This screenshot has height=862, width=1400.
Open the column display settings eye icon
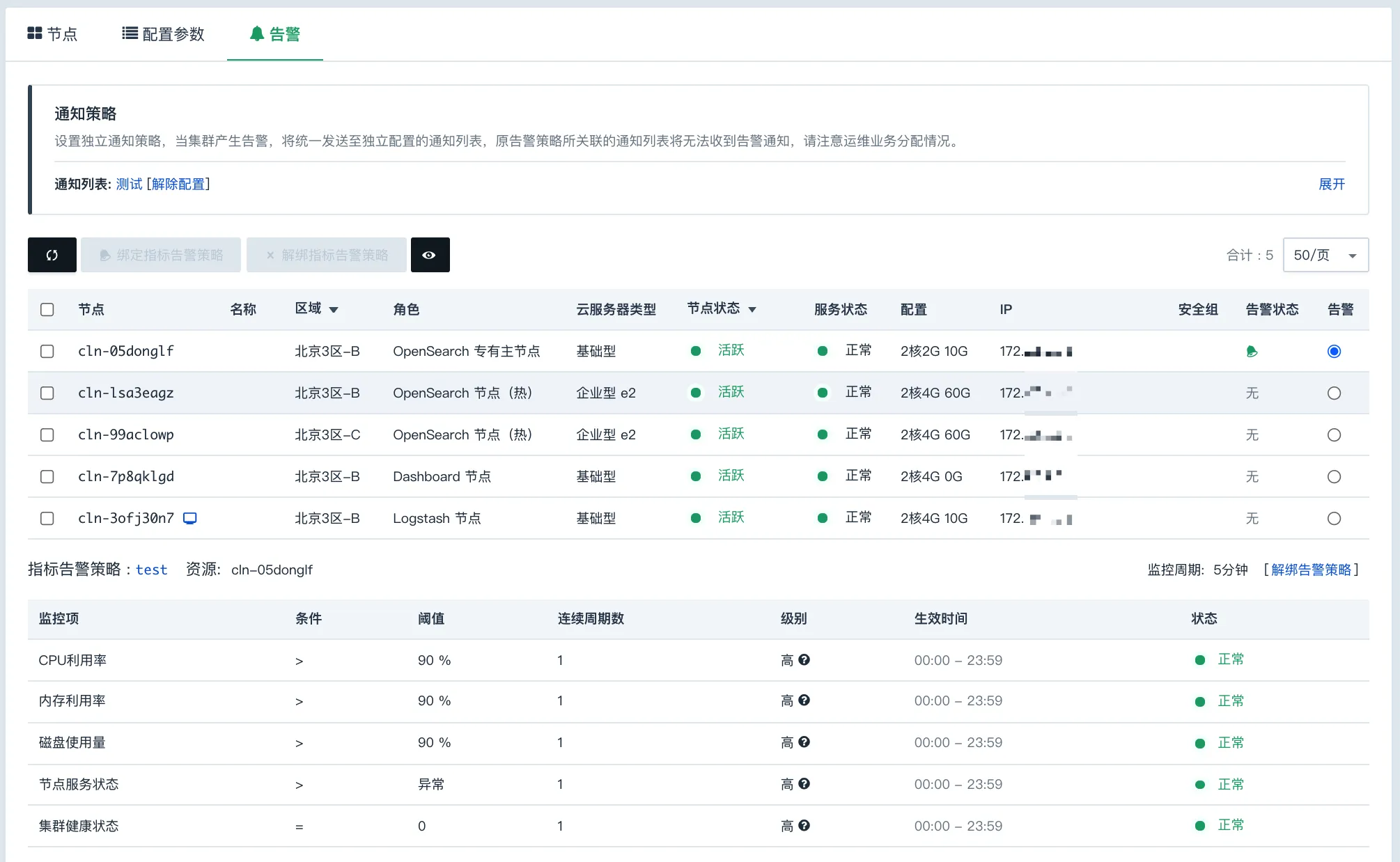pyautogui.click(x=430, y=255)
